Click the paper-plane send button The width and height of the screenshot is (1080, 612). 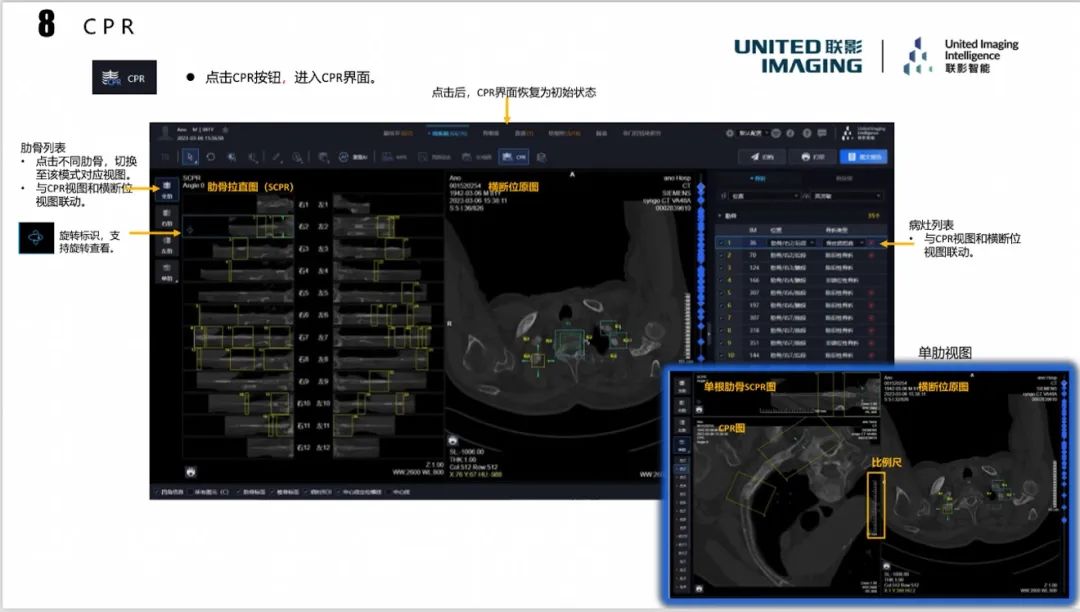point(762,157)
